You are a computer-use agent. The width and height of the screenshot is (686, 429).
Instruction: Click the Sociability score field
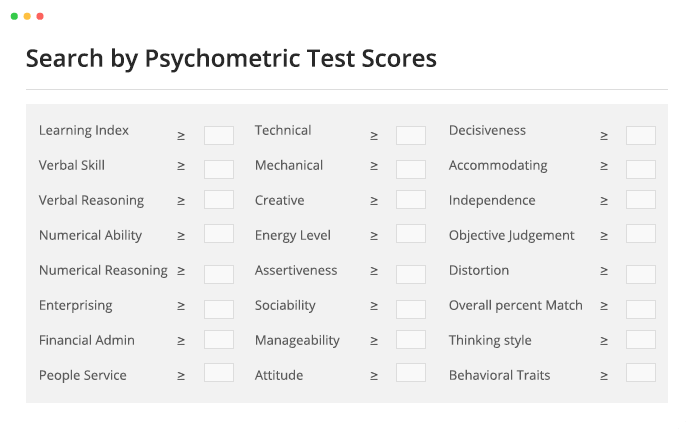coord(411,309)
